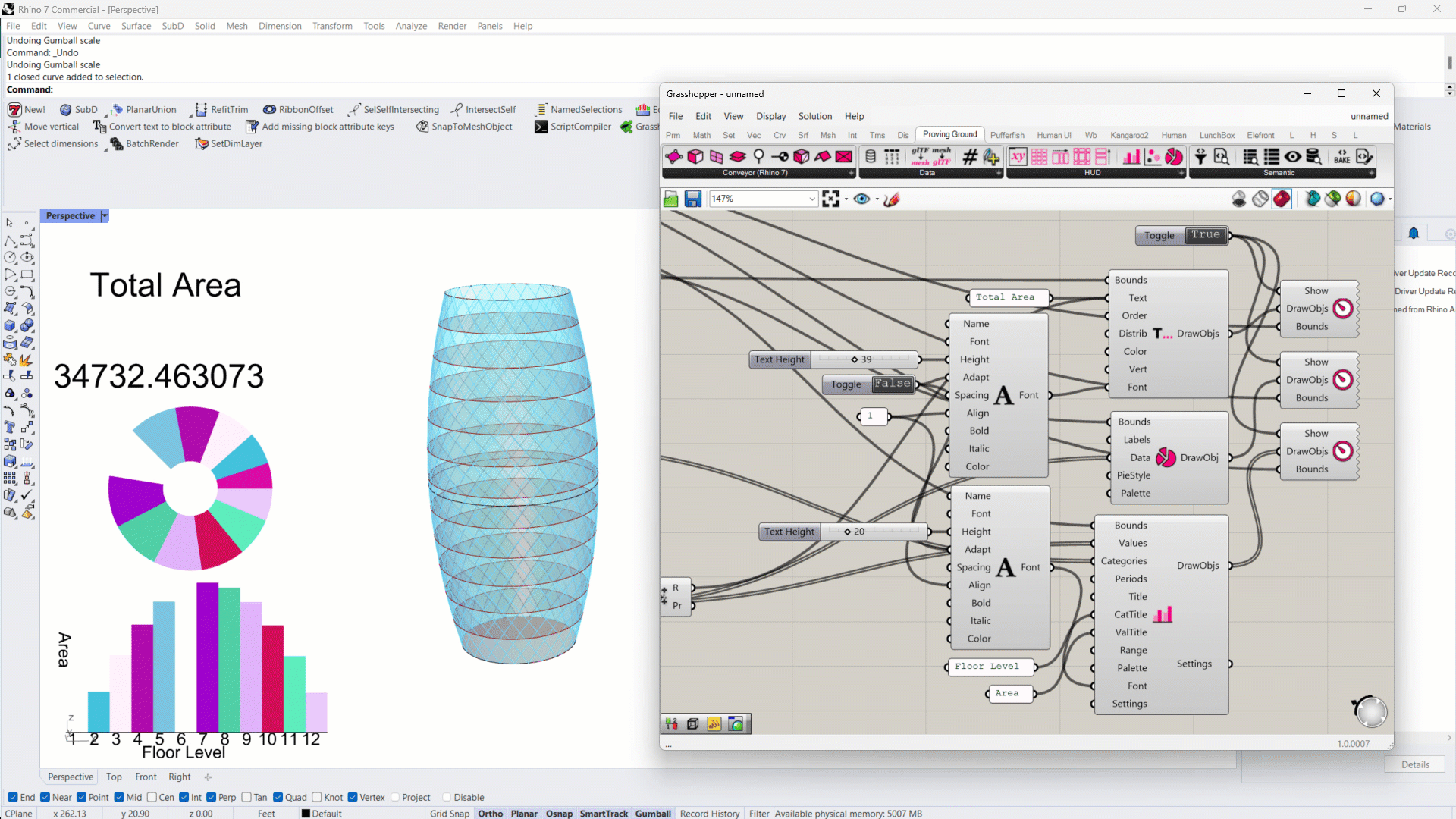The image size is (1456, 819).
Task: Select the shaded red preview mode icon
Action: pyautogui.click(x=1282, y=199)
